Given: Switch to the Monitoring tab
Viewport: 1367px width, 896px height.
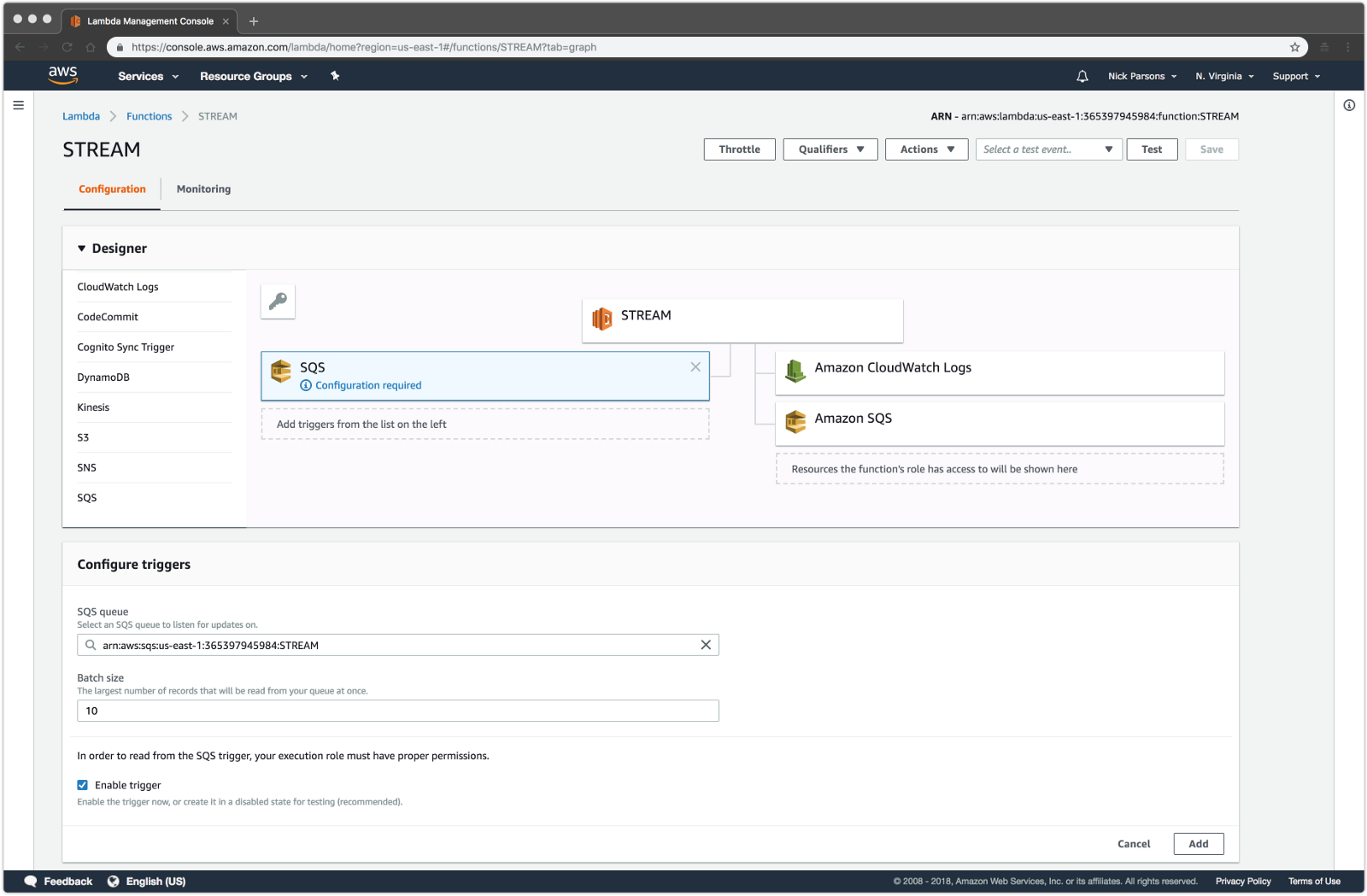Looking at the screenshot, I should click(203, 189).
